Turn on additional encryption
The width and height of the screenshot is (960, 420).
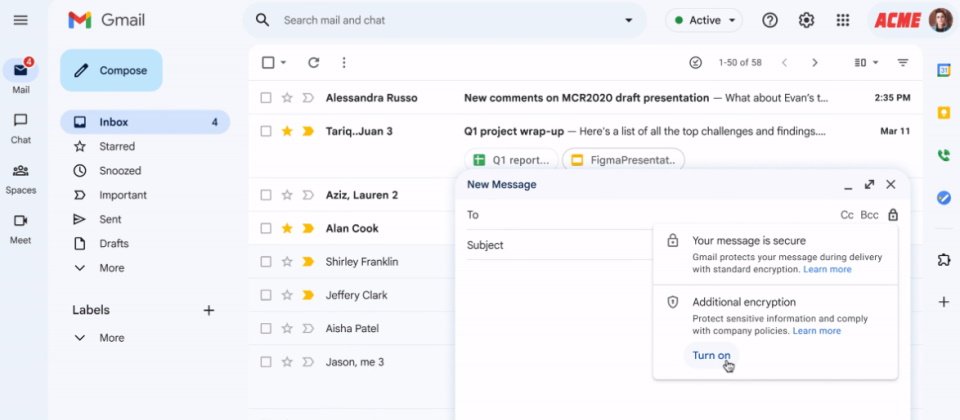pos(711,355)
